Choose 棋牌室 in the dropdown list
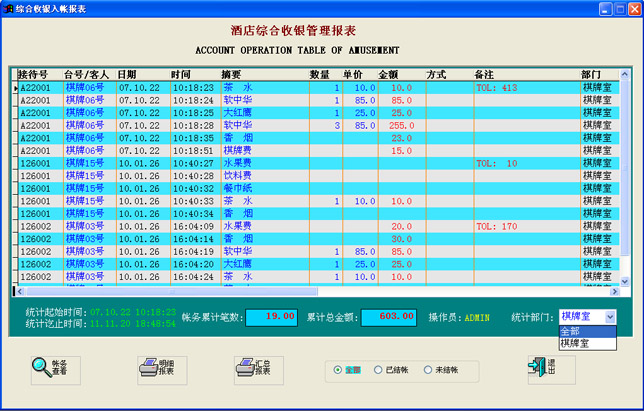The height and width of the screenshot is (411, 644). 587,343
